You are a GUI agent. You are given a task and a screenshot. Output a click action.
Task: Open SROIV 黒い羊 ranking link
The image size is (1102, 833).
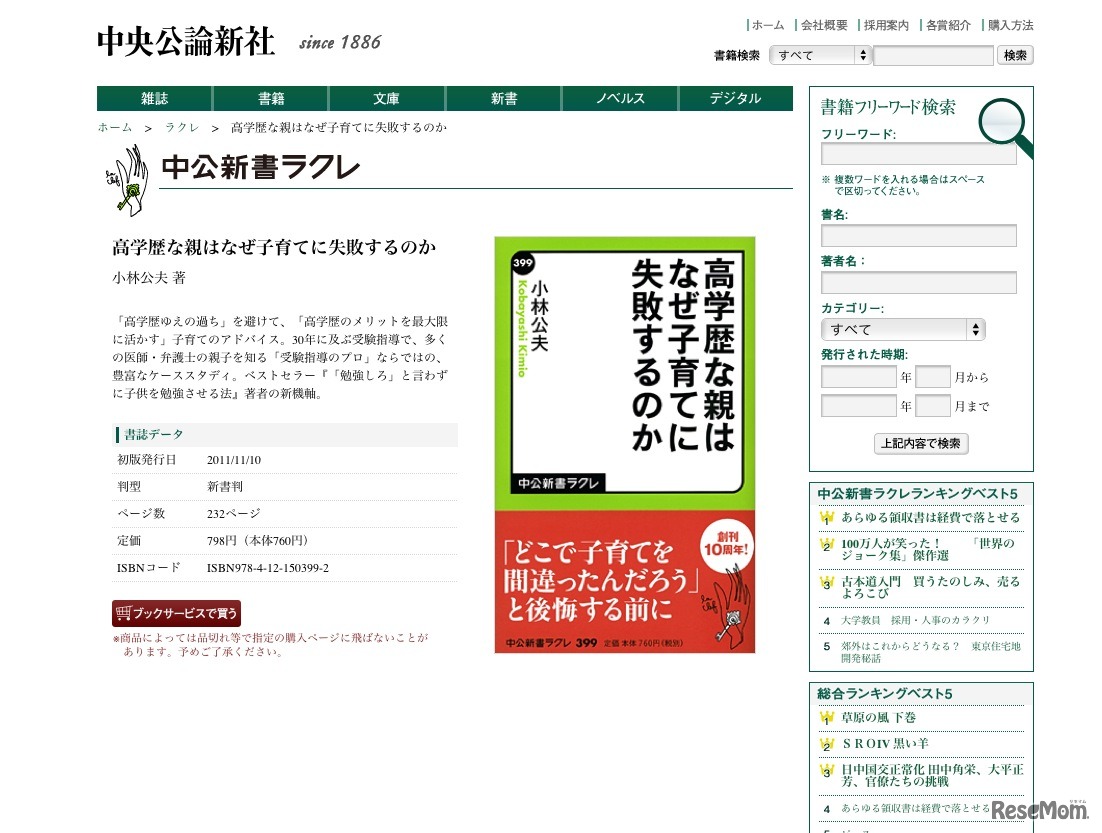[x=886, y=744]
